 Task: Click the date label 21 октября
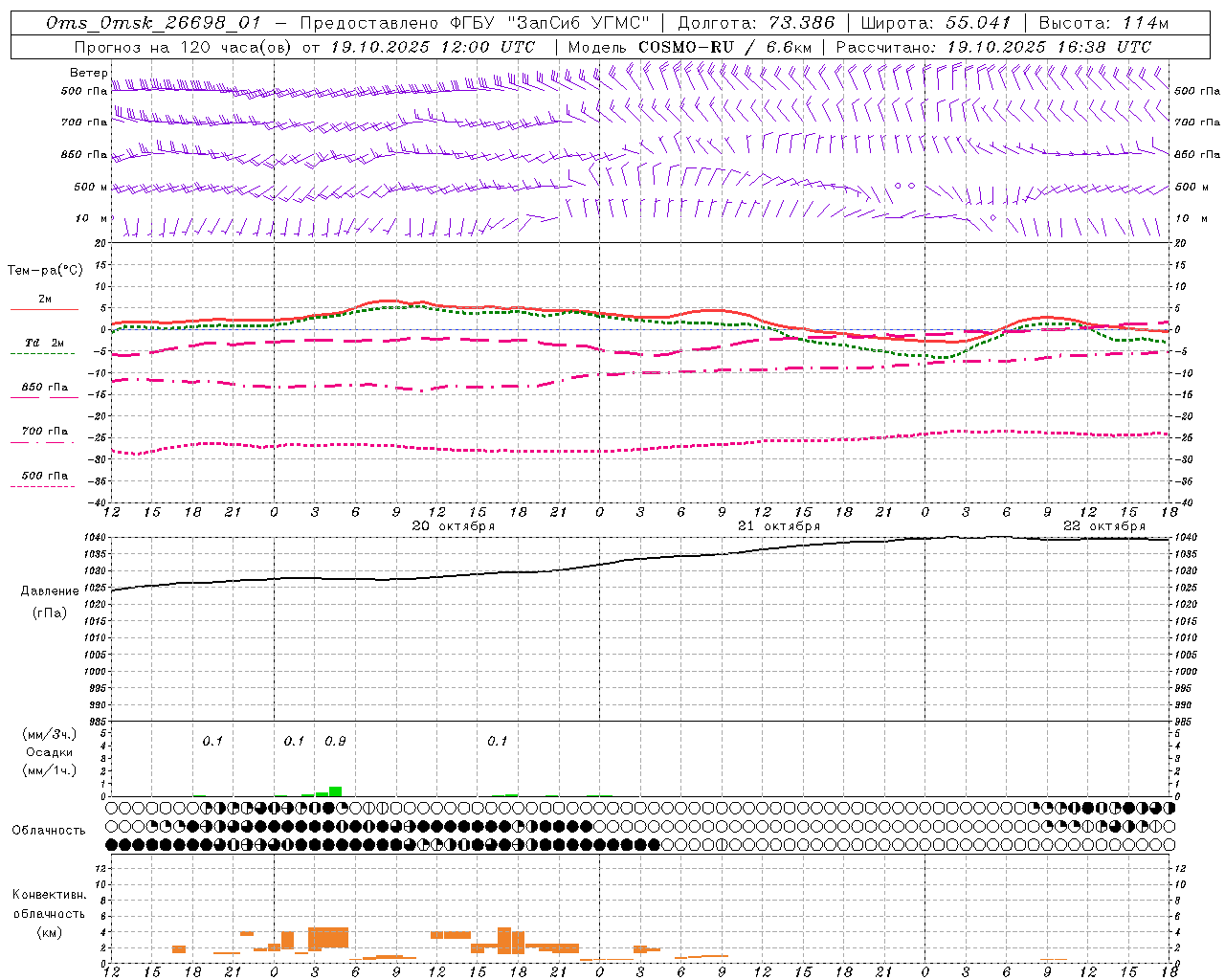coord(779,526)
